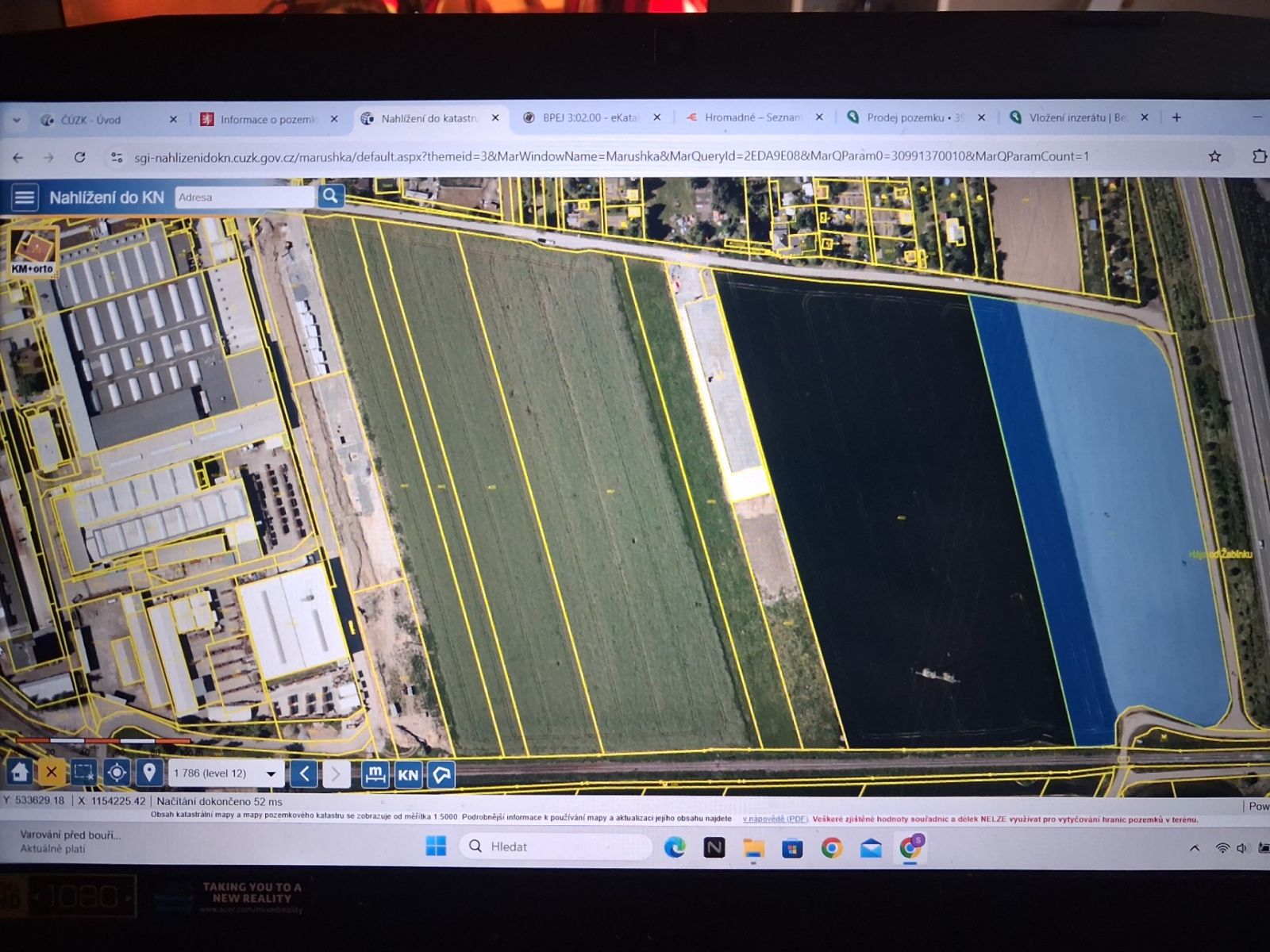
Task: Open Google Chrome from taskbar
Action: point(832,848)
